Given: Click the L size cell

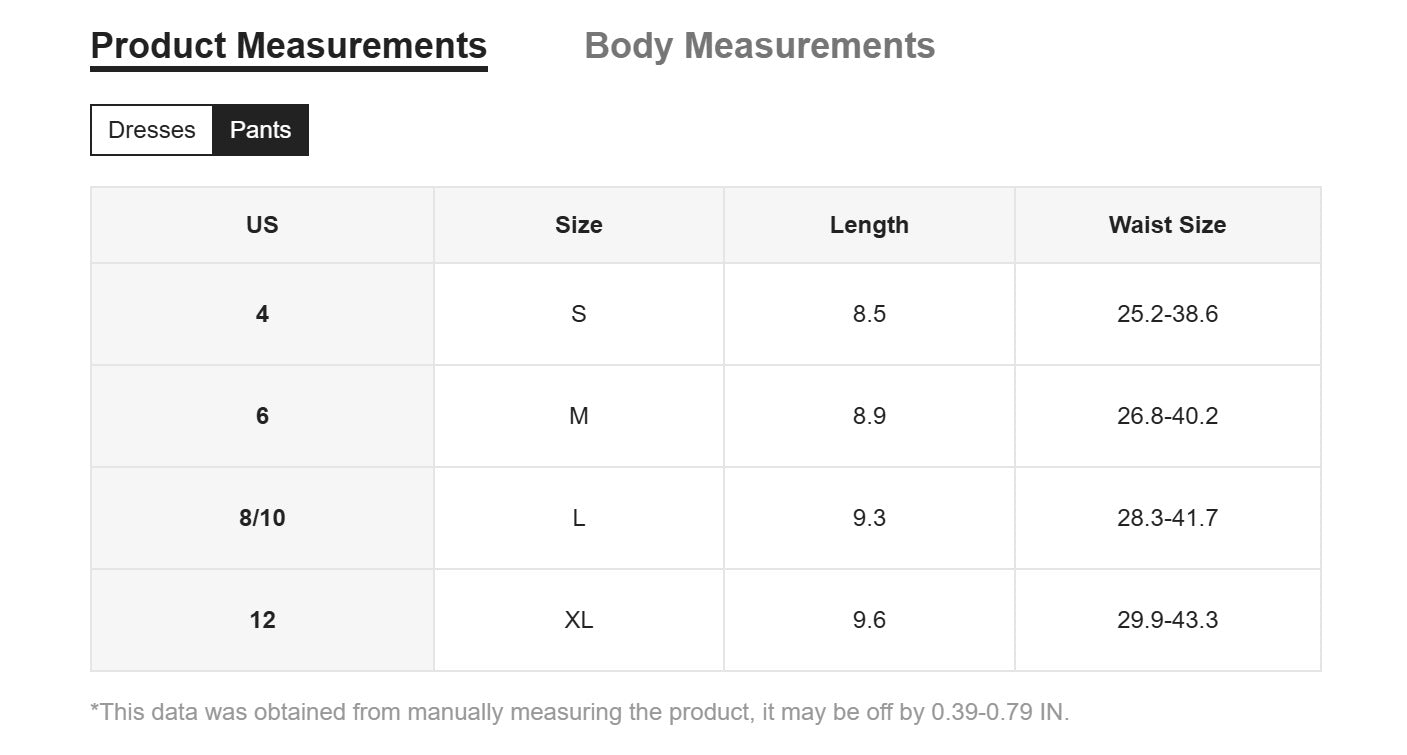Looking at the screenshot, I should [x=578, y=518].
